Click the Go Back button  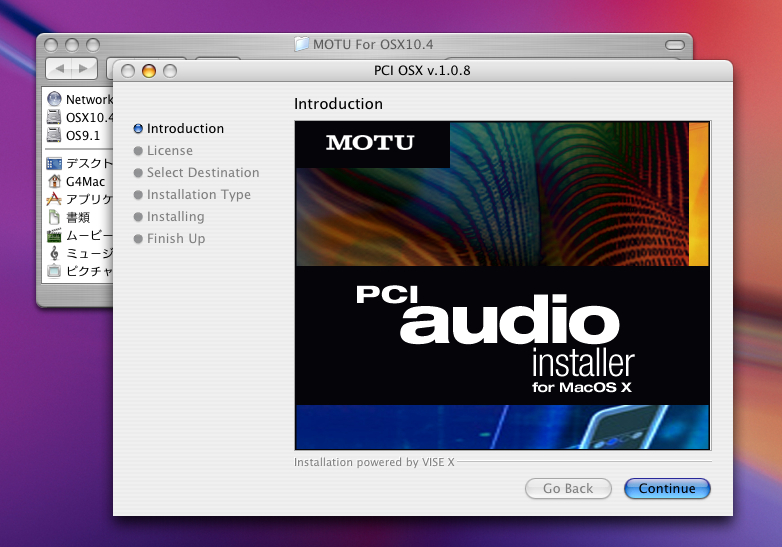point(567,489)
